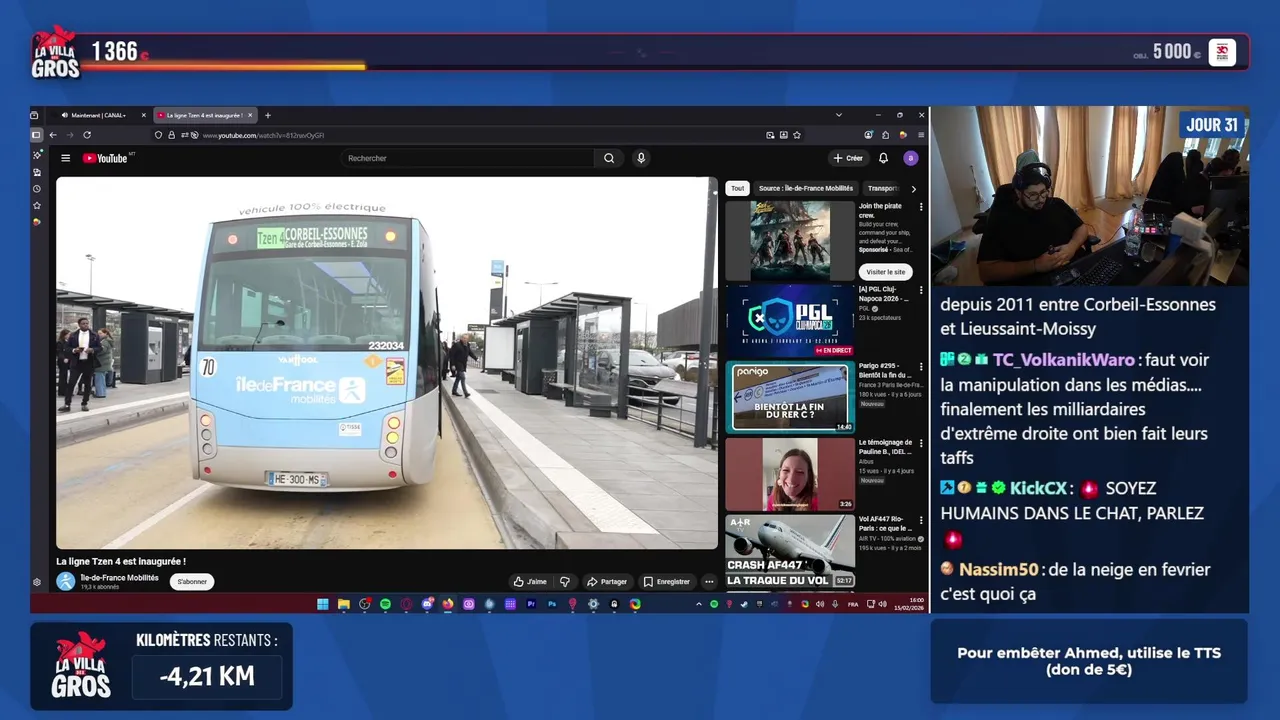Click the video title La ligne Tzen 4
1280x720 pixels.
click(x=121, y=561)
